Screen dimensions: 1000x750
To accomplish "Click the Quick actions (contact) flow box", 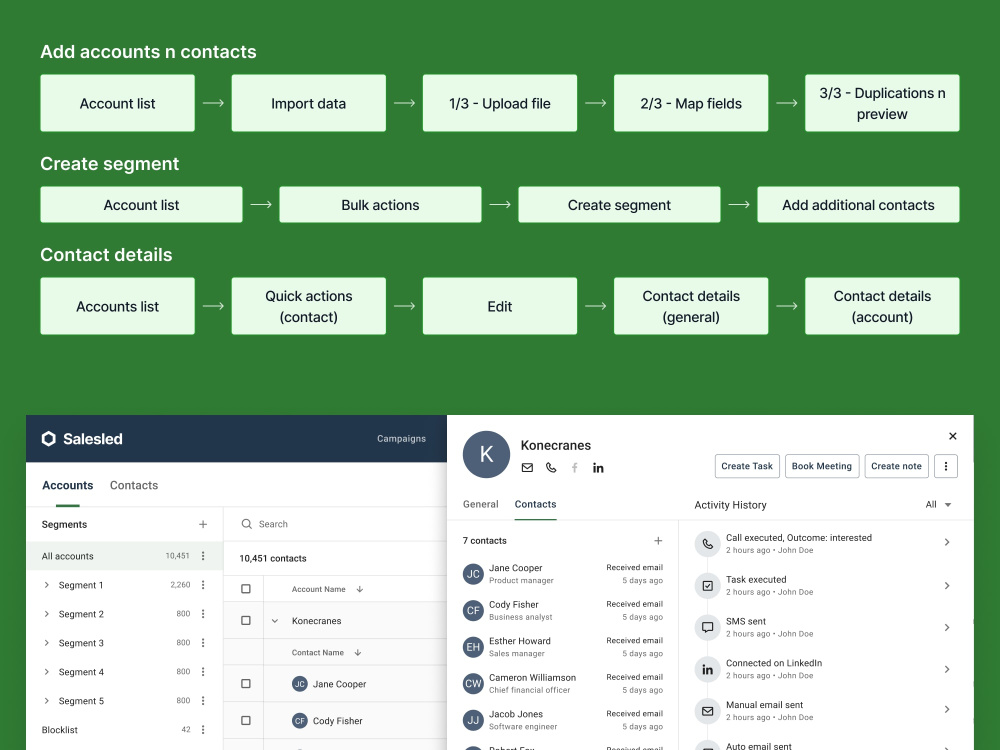I will (x=309, y=306).
